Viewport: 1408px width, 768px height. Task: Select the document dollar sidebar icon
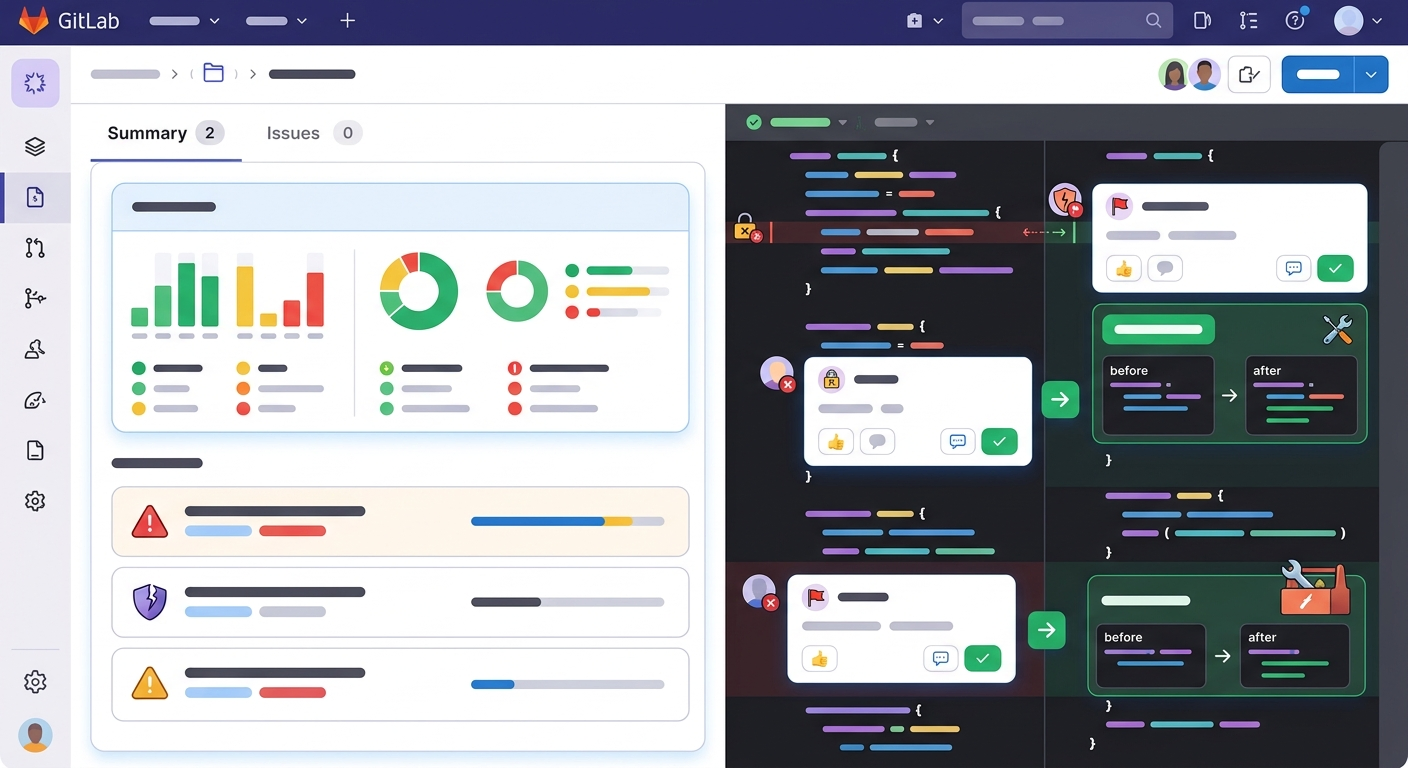[35, 197]
